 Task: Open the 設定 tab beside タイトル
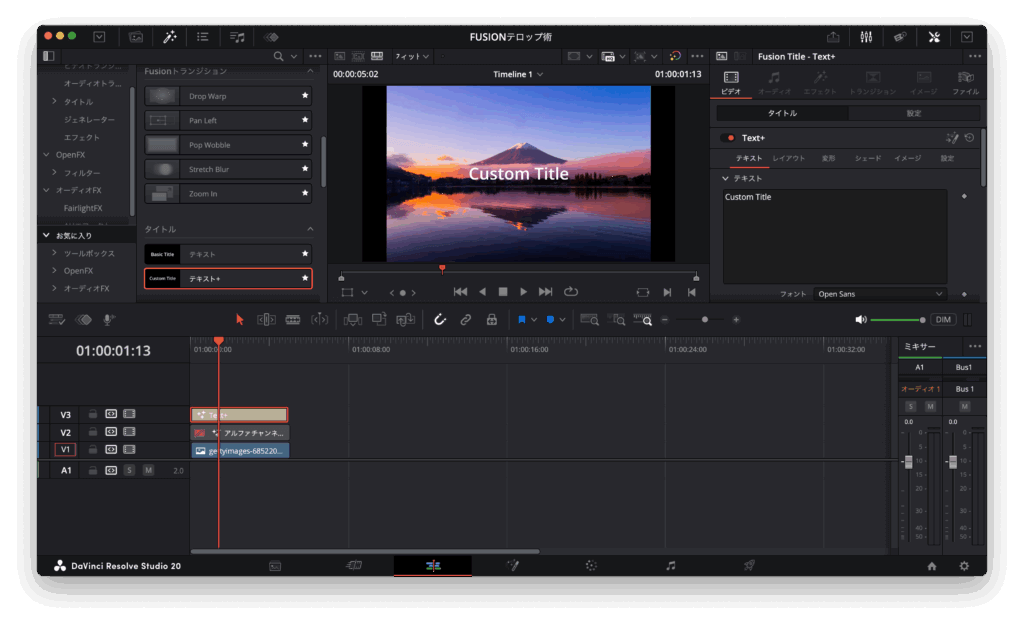pyautogui.click(x=914, y=114)
